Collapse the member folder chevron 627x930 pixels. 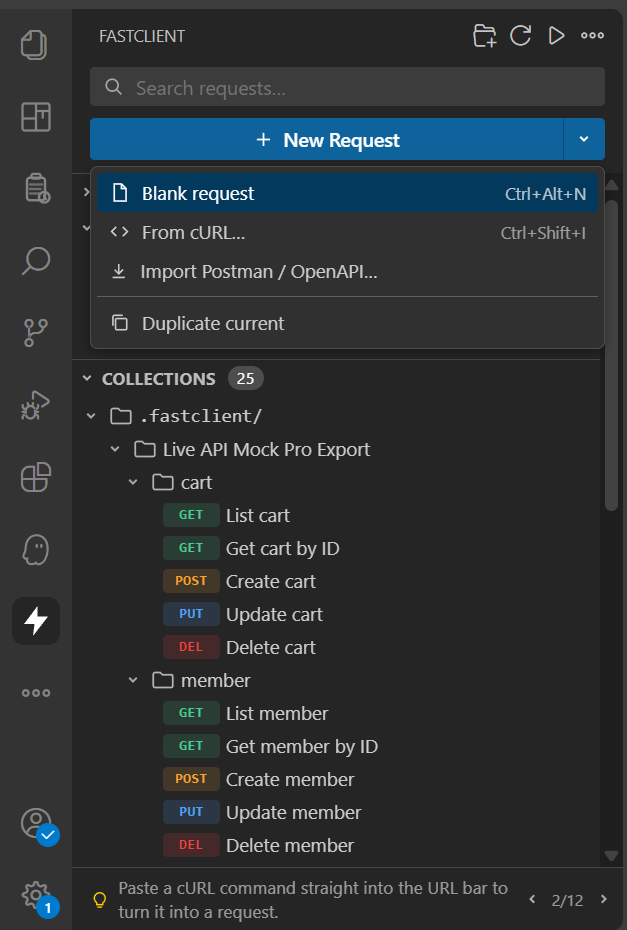(133, 680)
